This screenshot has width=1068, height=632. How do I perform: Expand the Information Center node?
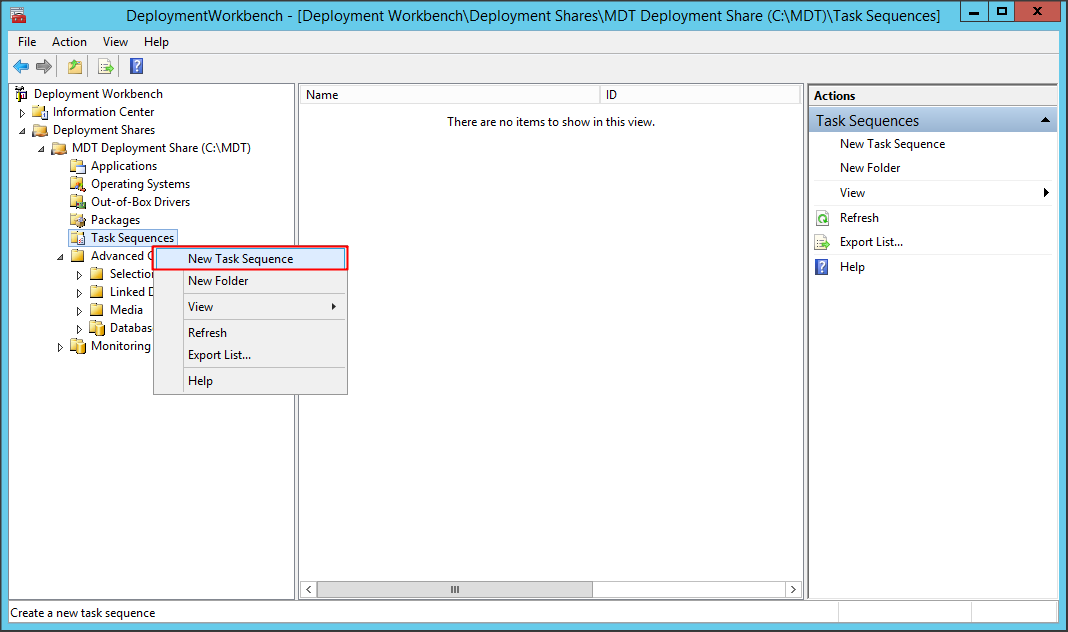23,113
